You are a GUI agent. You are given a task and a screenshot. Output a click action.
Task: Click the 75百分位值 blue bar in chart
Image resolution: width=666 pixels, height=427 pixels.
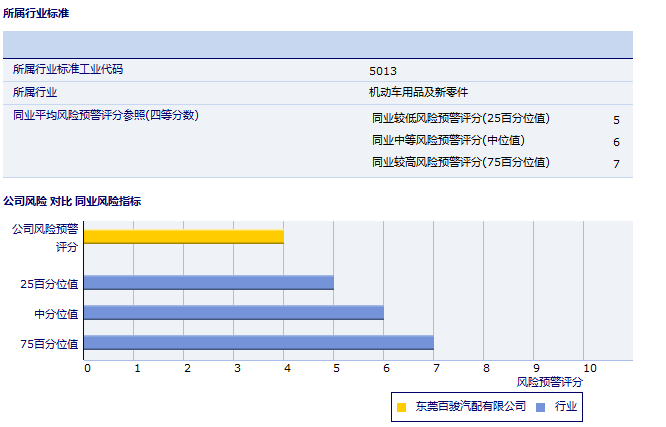pos(258,343)
